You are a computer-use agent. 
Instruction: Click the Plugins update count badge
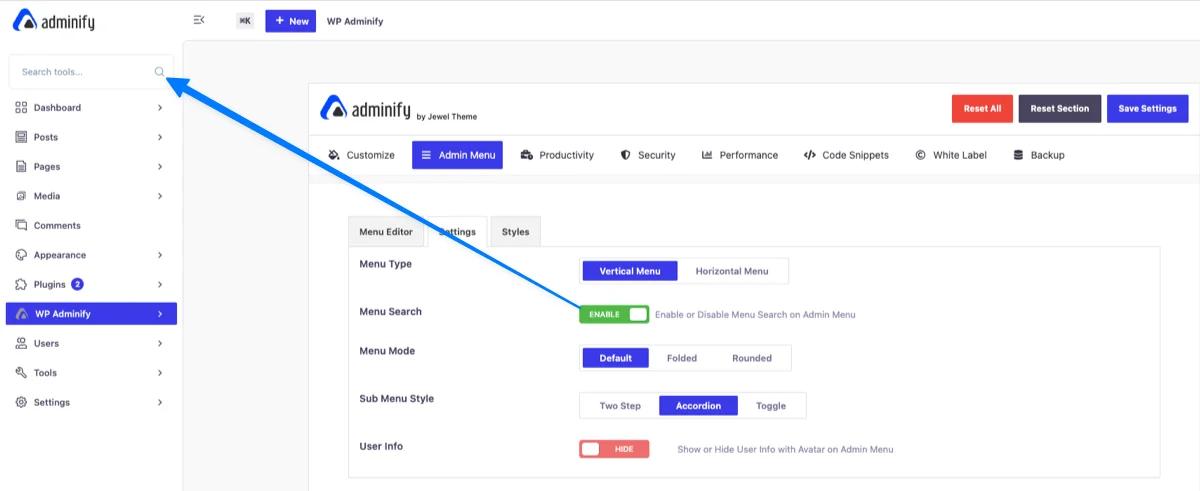(77, 284)
